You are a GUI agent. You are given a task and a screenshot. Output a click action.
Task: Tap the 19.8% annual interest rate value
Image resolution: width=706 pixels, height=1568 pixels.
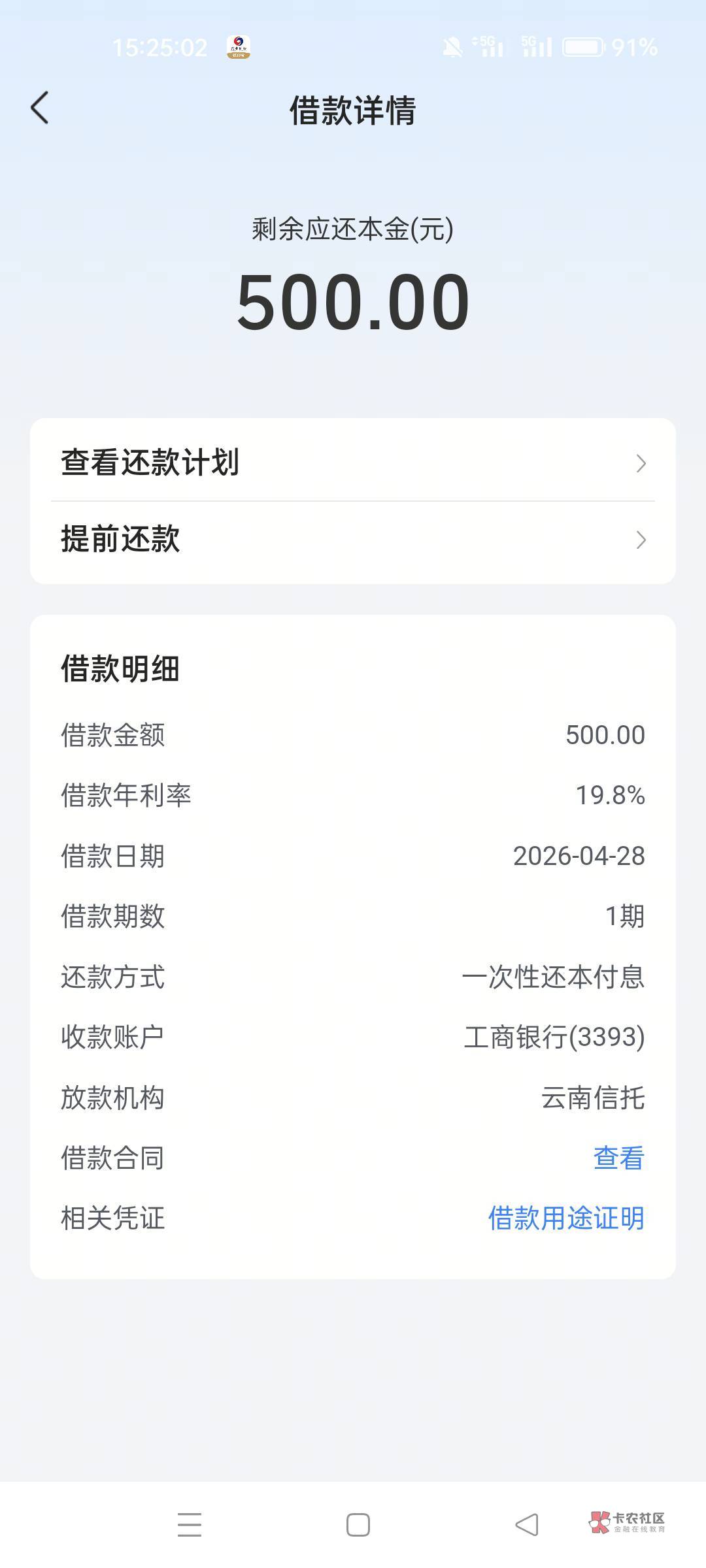tap(610, 795)
